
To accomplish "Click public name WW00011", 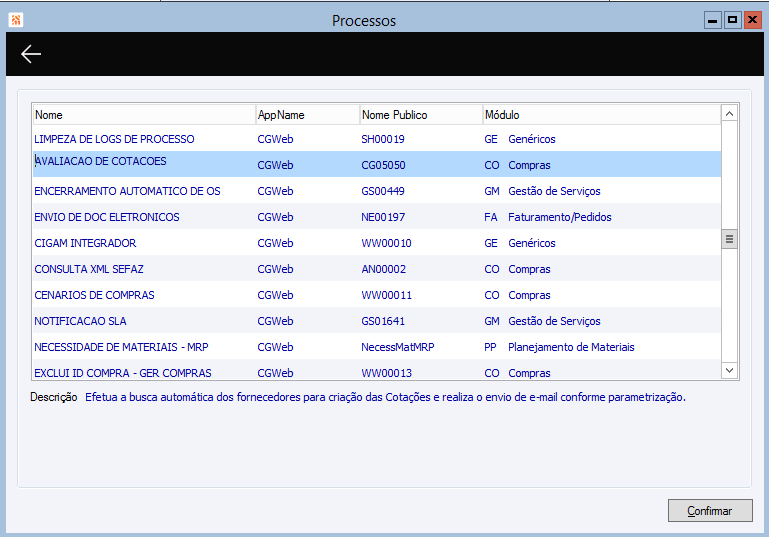I will (x=386, y=295).
